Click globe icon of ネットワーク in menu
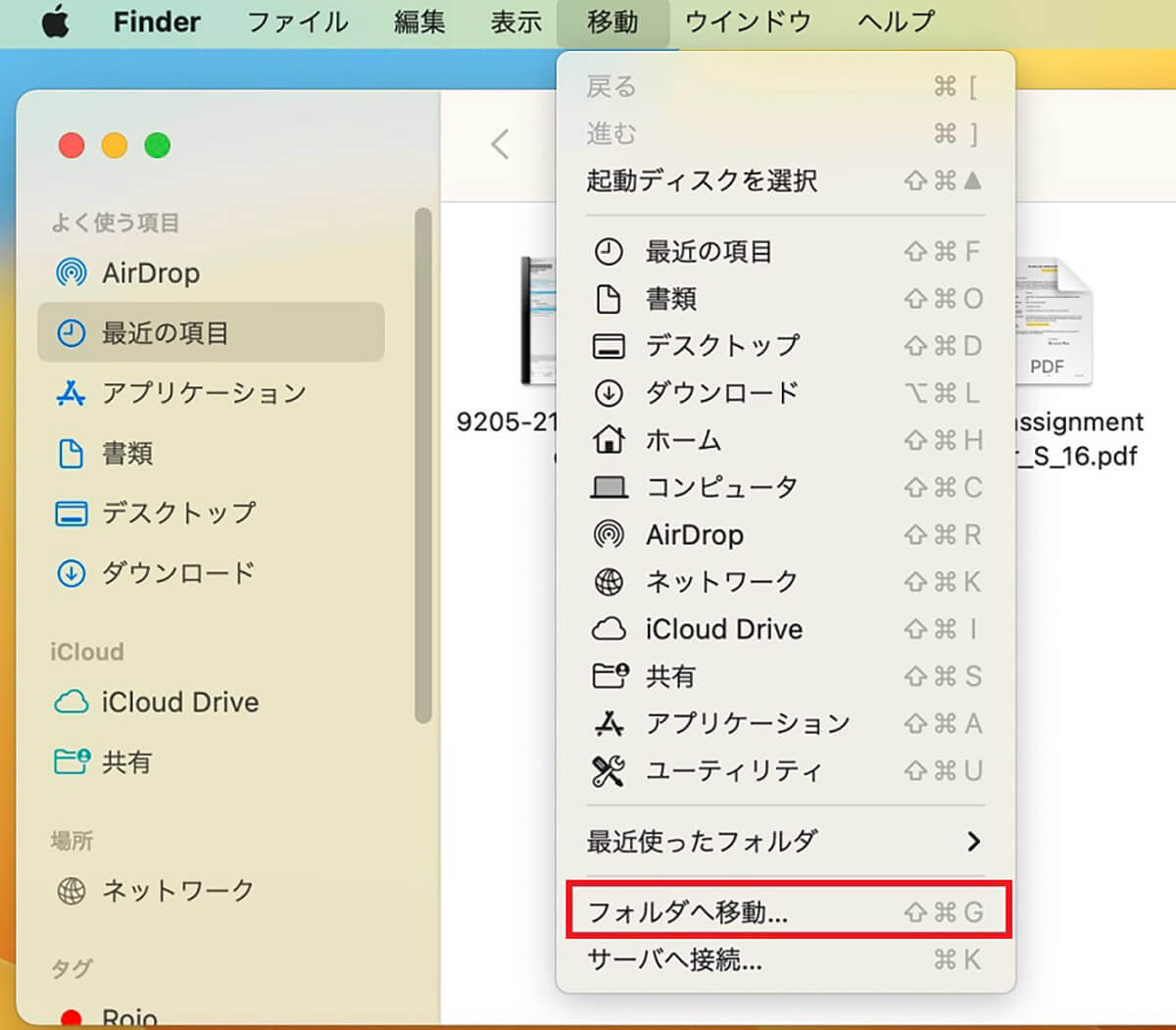This screenshot has height=1030, width=1176. point(609,581)
